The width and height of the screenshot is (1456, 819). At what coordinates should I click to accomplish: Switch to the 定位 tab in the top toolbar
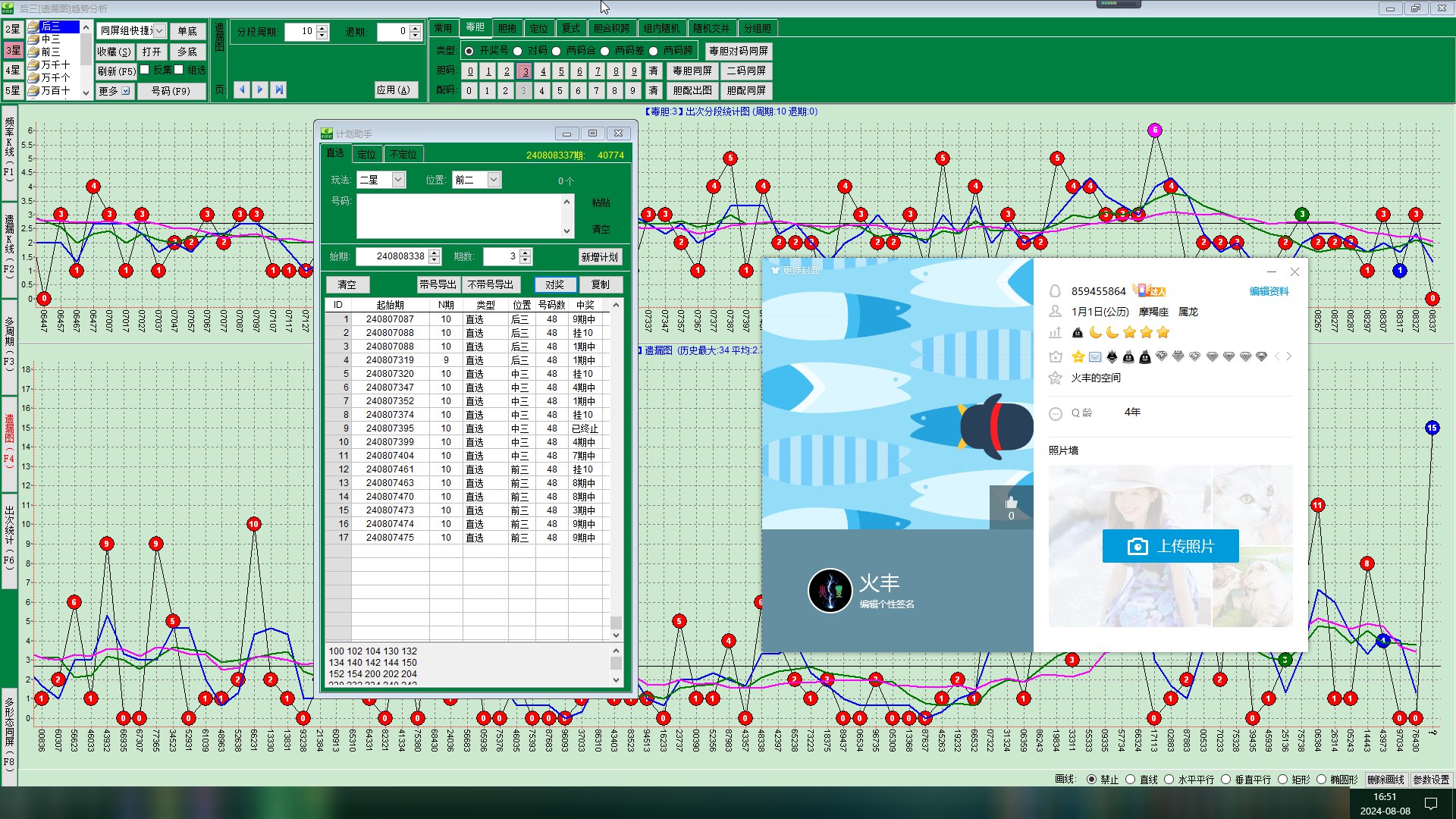tap(538, 28)
